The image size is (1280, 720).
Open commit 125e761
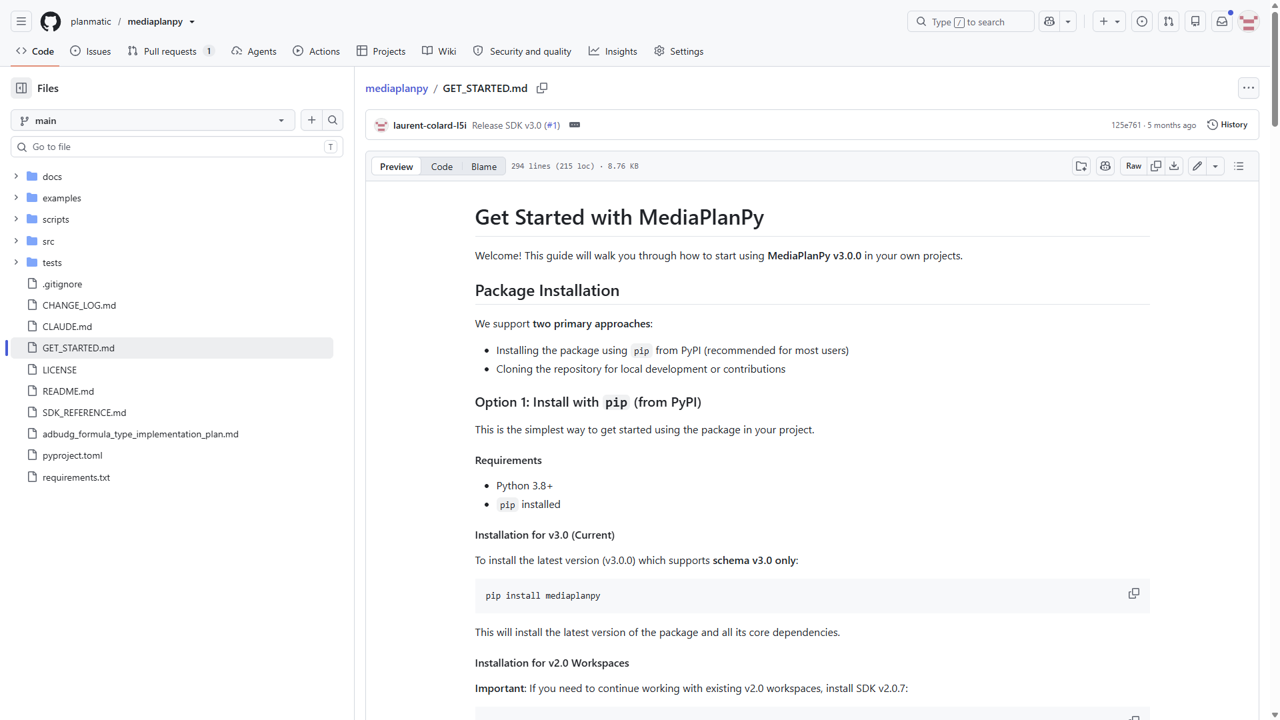tap(1126, 125)
